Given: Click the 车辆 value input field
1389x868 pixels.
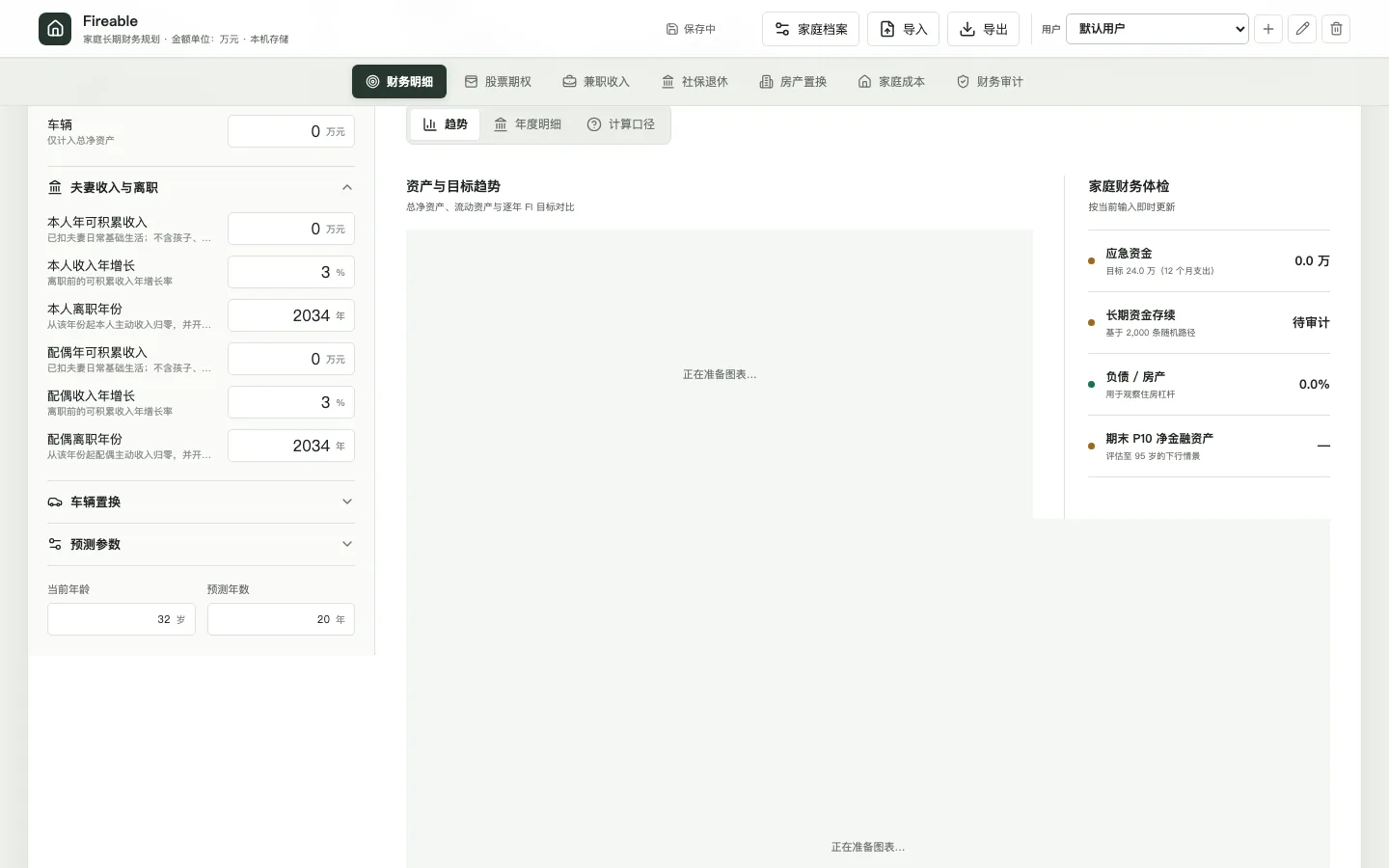Looking at the screenshot, I should pyautogui.click(x=291, y=131).
